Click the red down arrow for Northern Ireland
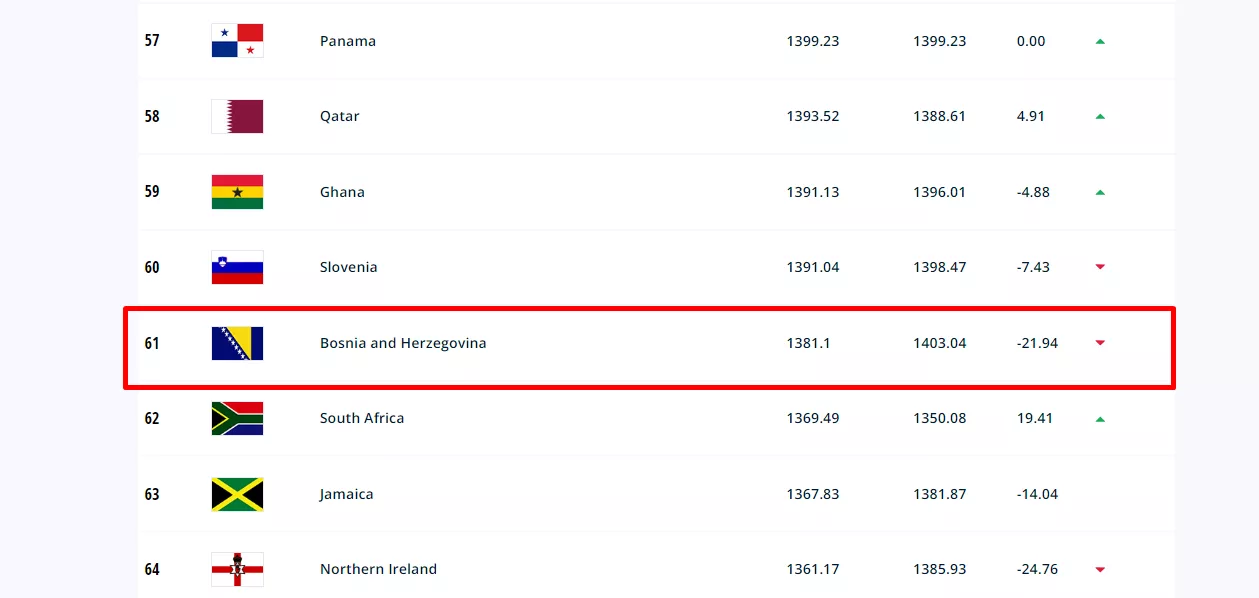1259x598 pixels. (1100, 570)
